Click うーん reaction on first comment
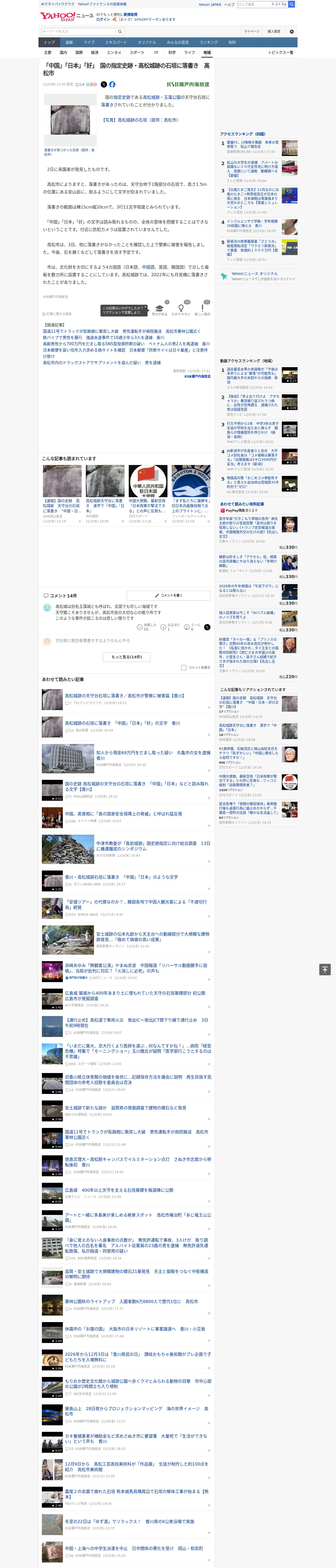336x1568 pixels. 193,627
